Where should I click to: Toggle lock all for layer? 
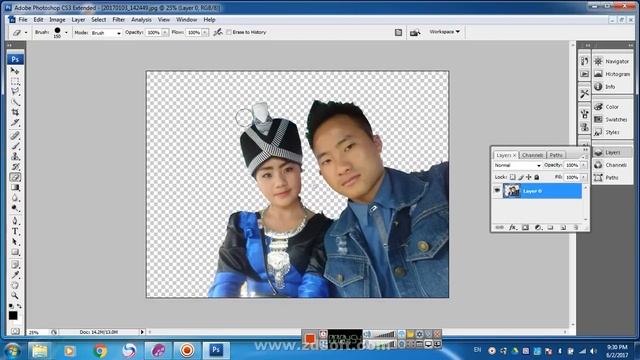click(537, 177)
